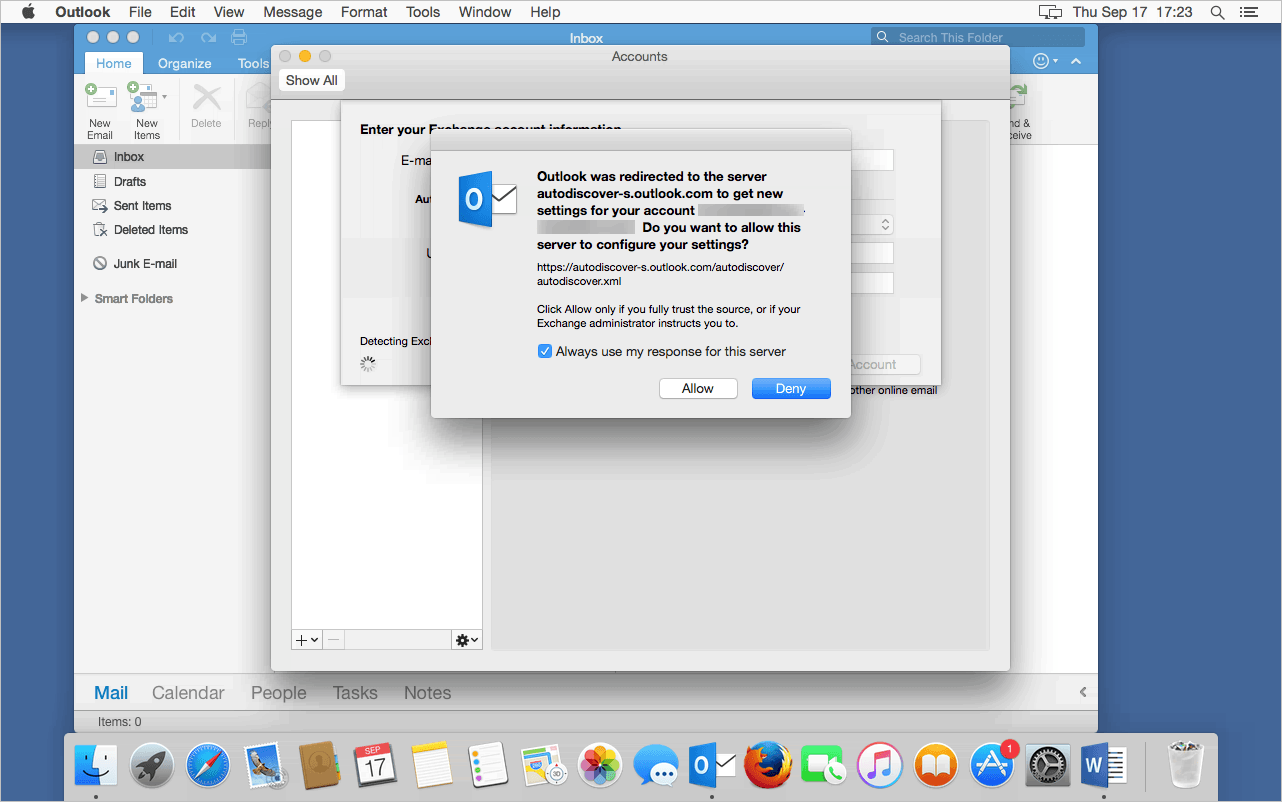Click Show All in Accounts window
This screenshot has height=802, width=1282.
[x=311, y=80]
